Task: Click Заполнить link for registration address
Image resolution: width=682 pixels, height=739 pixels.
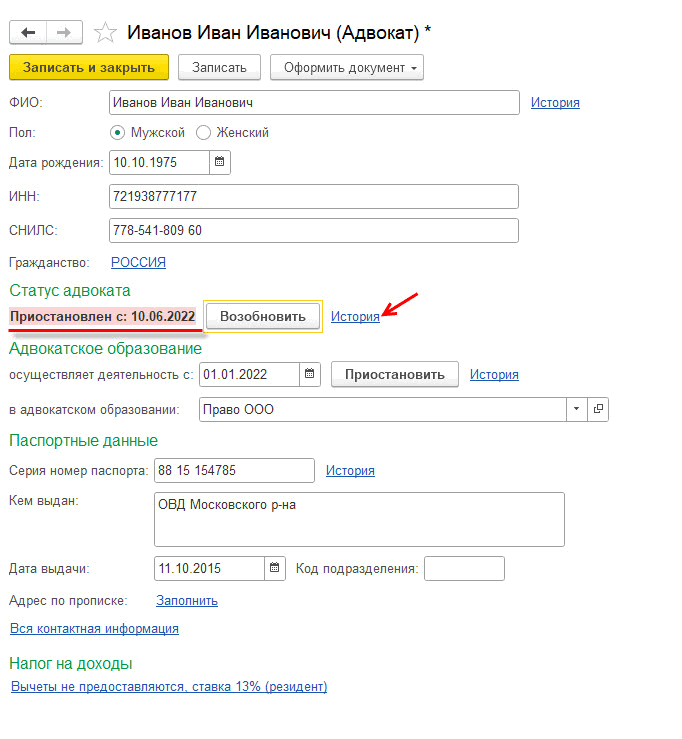Action: [187, 601]
